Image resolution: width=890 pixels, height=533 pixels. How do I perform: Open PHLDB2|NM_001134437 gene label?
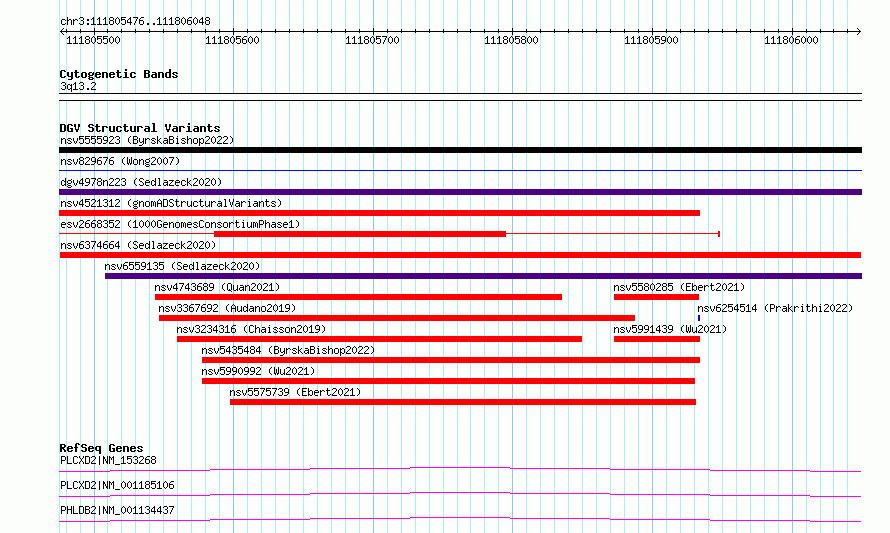click(117, 510)
